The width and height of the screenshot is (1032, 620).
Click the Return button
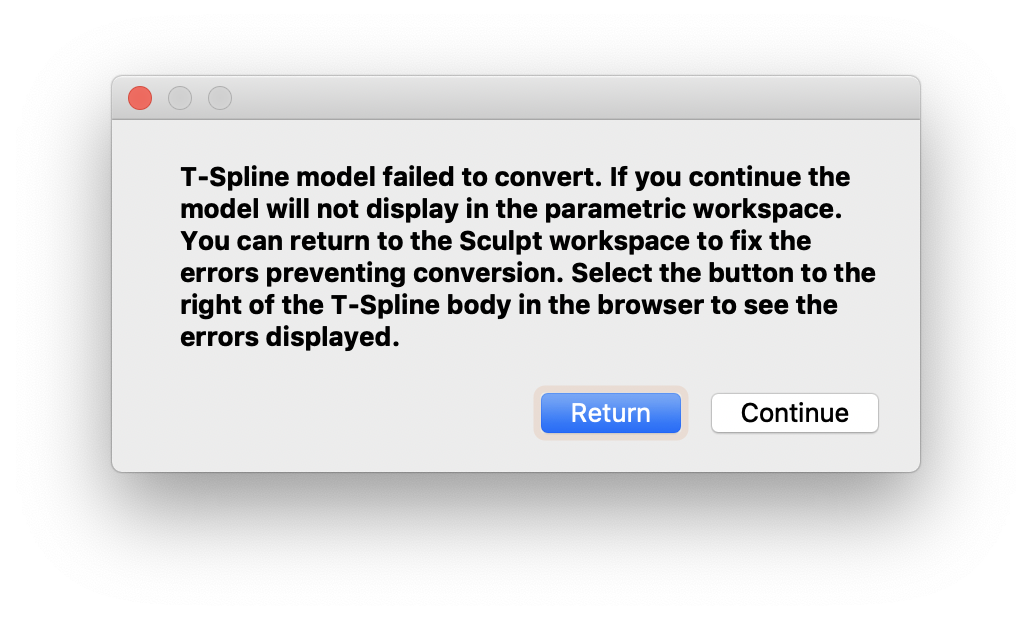click(x=610, y=413)
